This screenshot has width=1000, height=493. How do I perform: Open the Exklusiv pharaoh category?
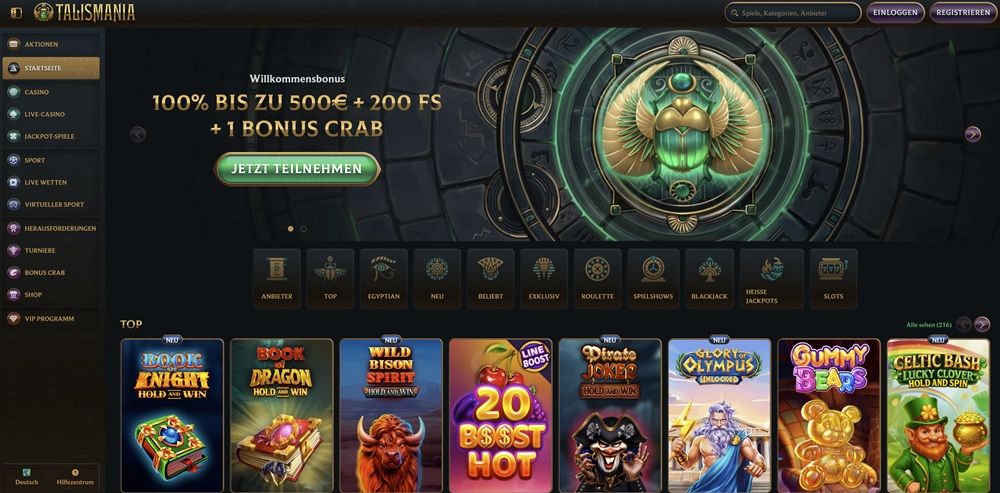tap(544, 279)
